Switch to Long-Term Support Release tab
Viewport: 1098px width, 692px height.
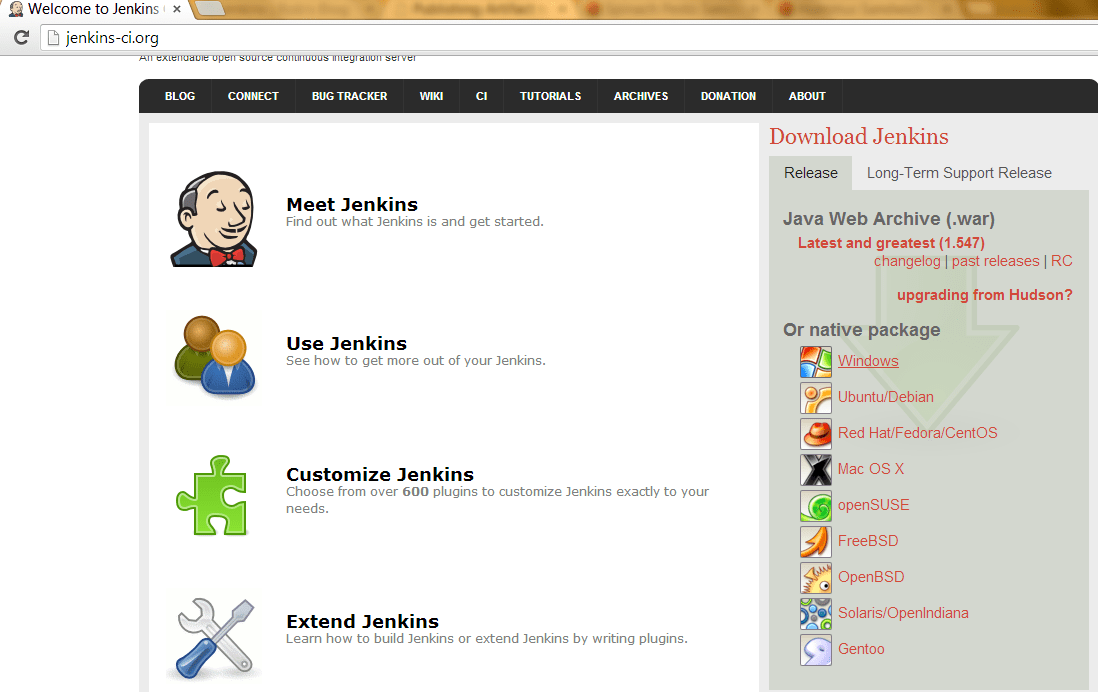[959, 173]
